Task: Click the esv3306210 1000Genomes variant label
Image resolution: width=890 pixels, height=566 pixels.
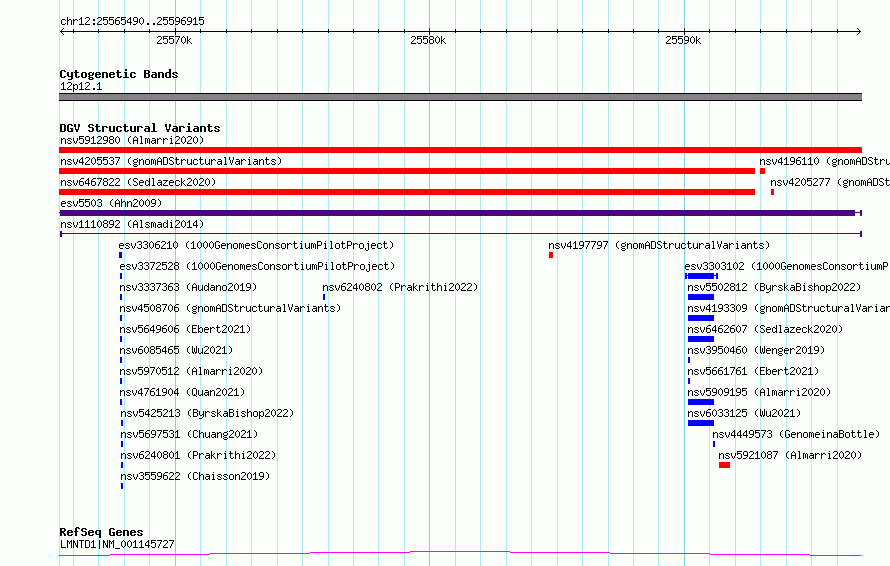Action: pos(256,245)
